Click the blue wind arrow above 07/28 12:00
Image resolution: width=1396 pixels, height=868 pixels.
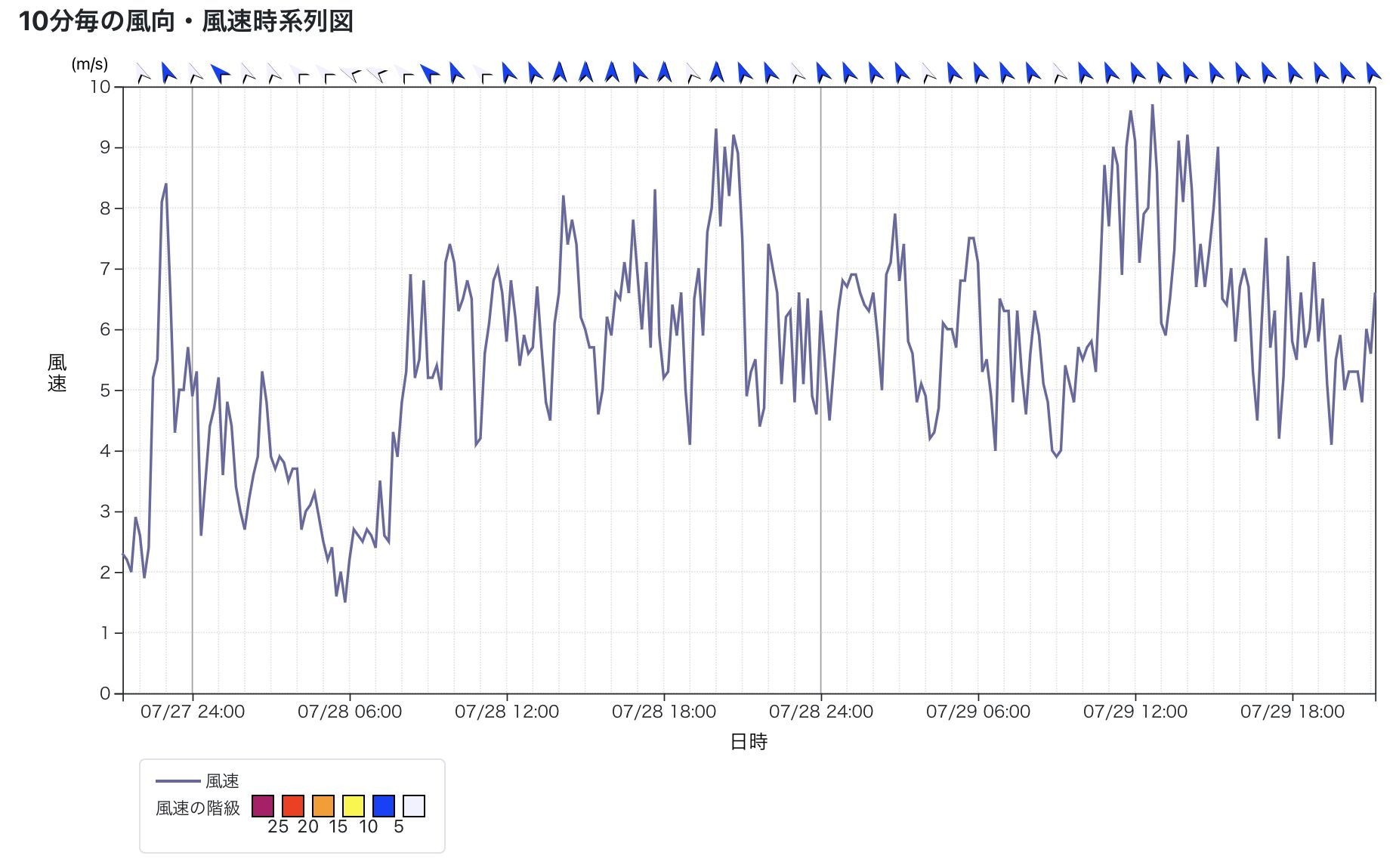point(508,73)
